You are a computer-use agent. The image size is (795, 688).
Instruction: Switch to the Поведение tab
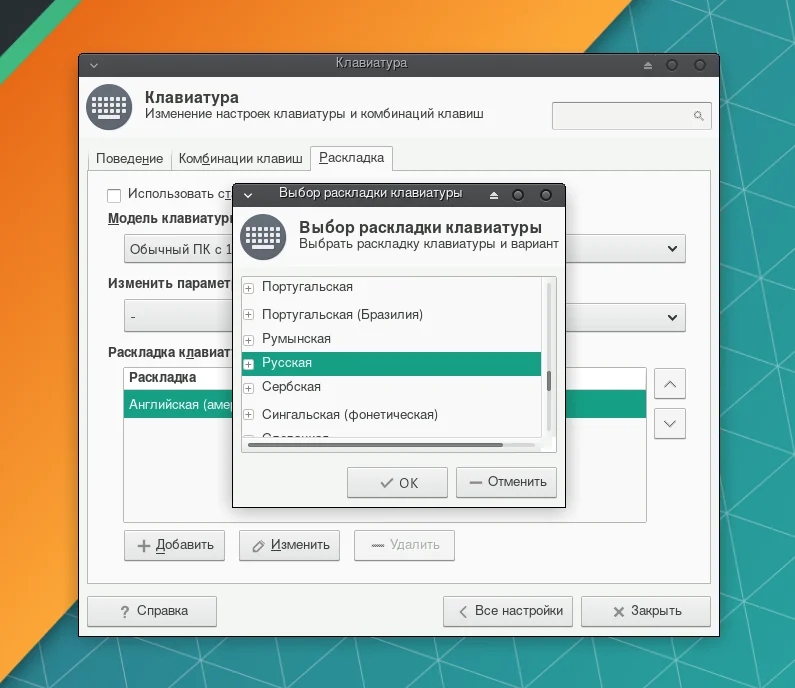(x=129, y=159)
